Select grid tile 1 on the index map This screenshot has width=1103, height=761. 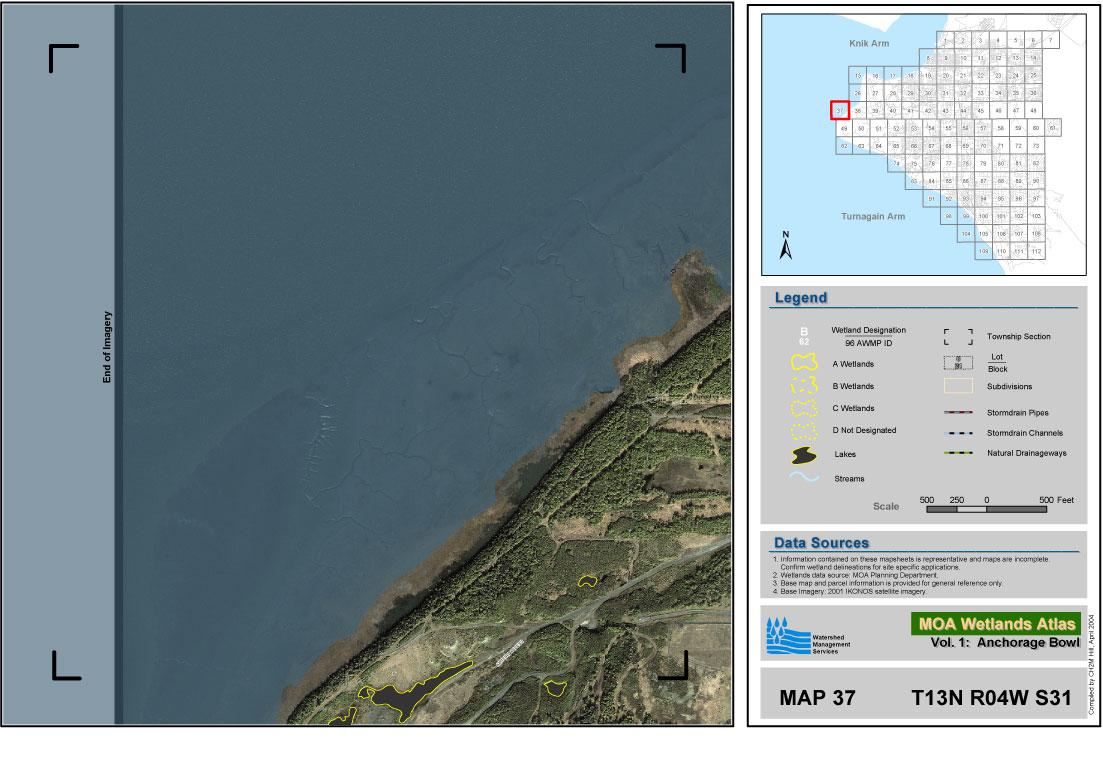click(x=945, y=41)
